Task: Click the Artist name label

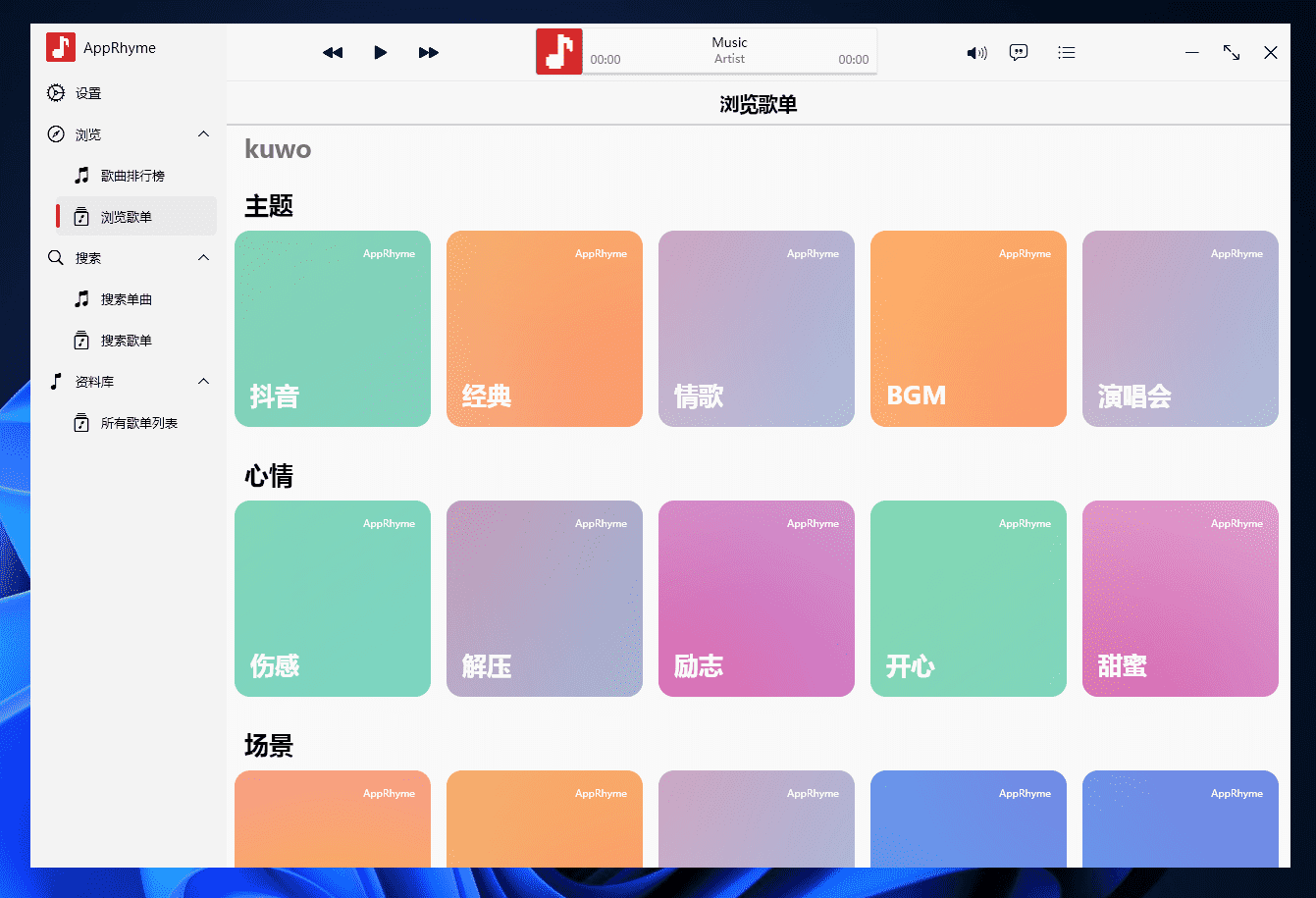Action: coord(729,59)
